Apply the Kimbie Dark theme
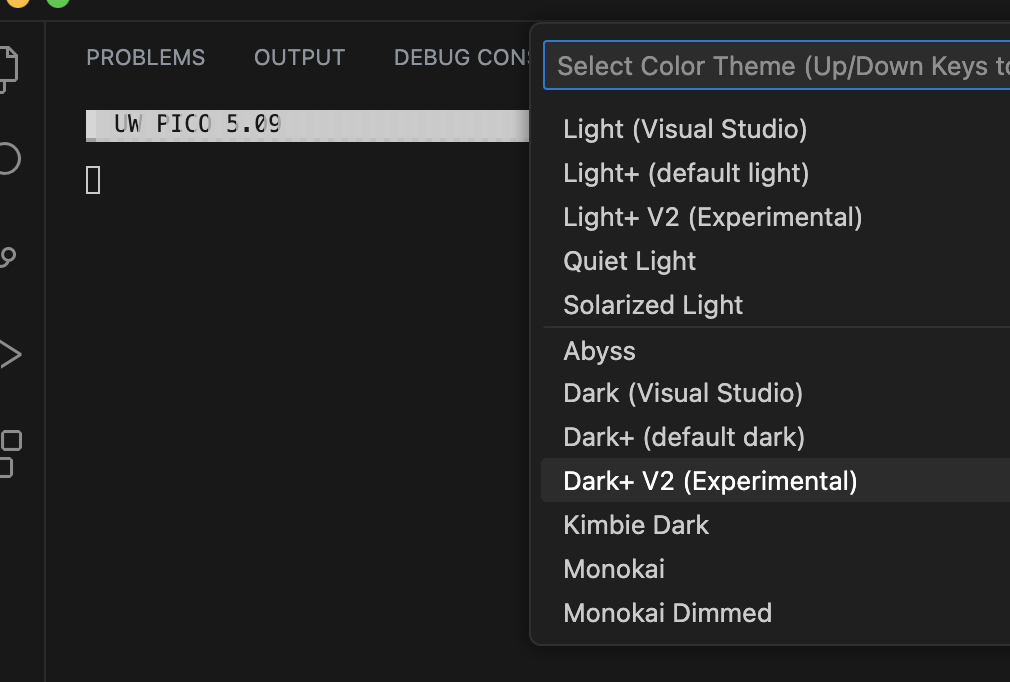Viewport: 1010px width, 682px height. pyautogui.click(x=636, y=524)
